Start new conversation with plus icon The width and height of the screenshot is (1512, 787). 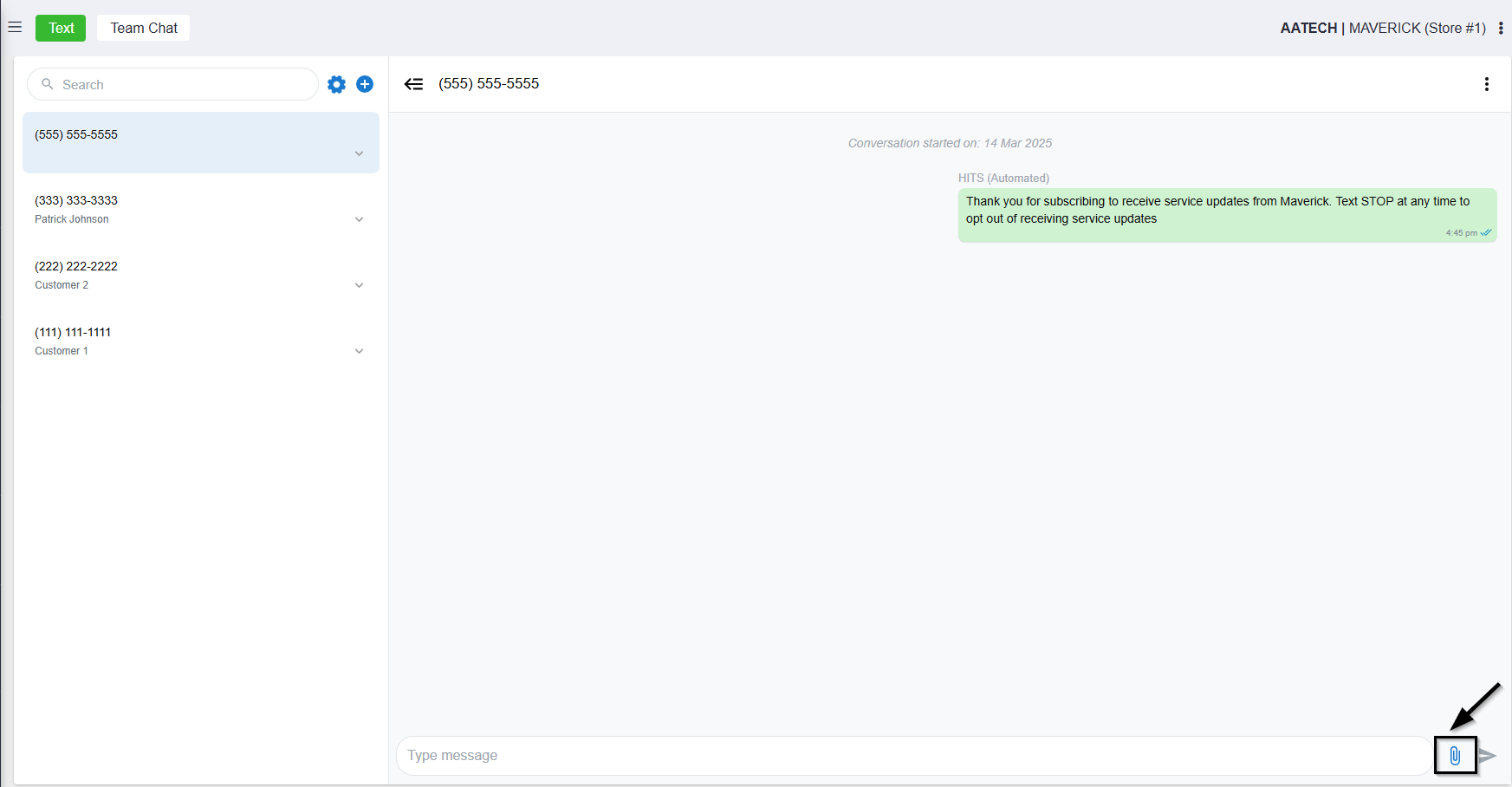[x=365, y=84]
